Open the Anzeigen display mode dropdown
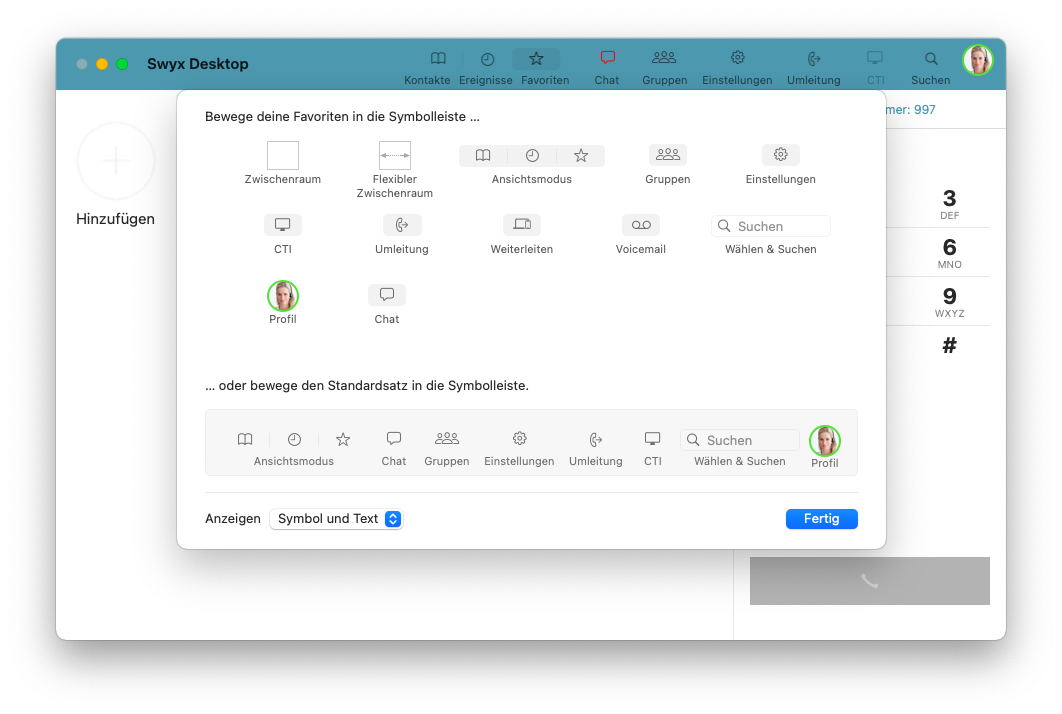 [x=336, y=519]
